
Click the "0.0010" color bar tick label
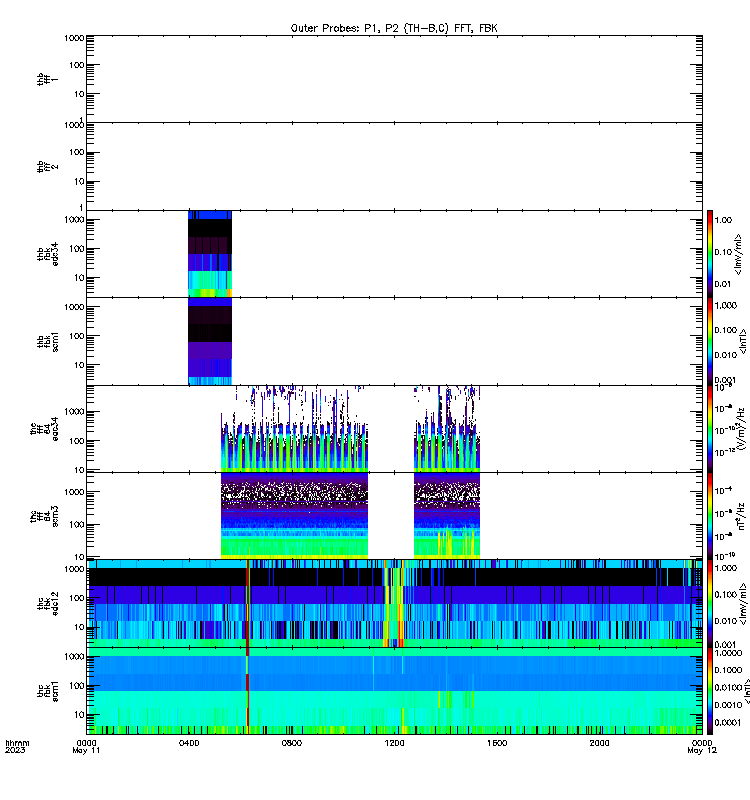(729, 705)
